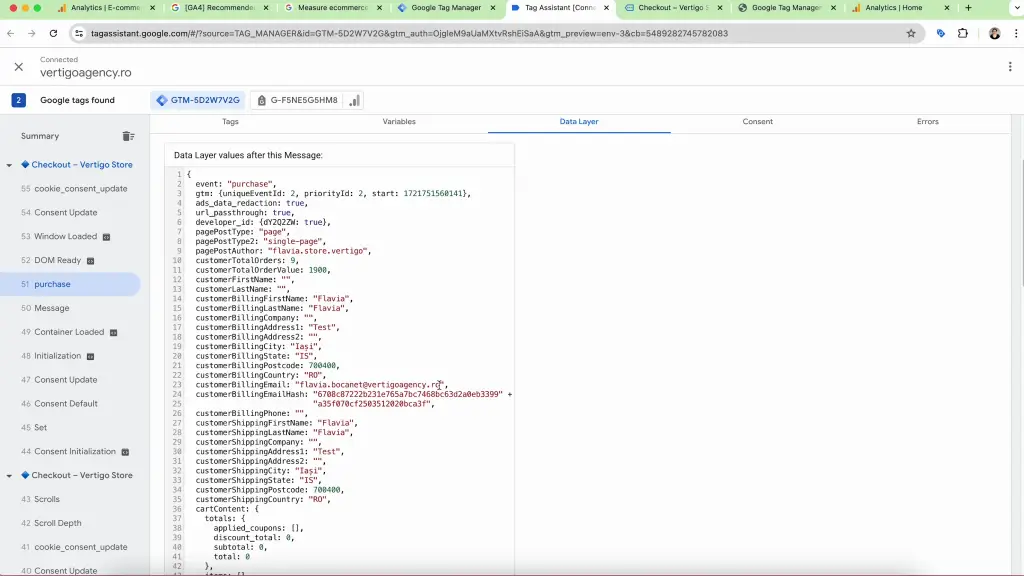Viewport: 1024px width, 576px height.
Task: Open the Errors tab
Action: pyautogui.click(x=927, y=122)
